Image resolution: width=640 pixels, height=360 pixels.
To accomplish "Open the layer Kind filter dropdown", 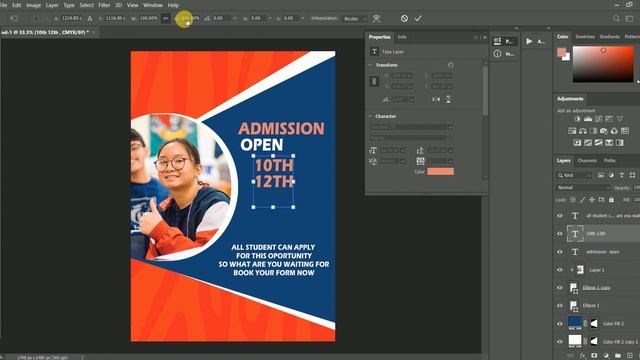I will point(574,175).
